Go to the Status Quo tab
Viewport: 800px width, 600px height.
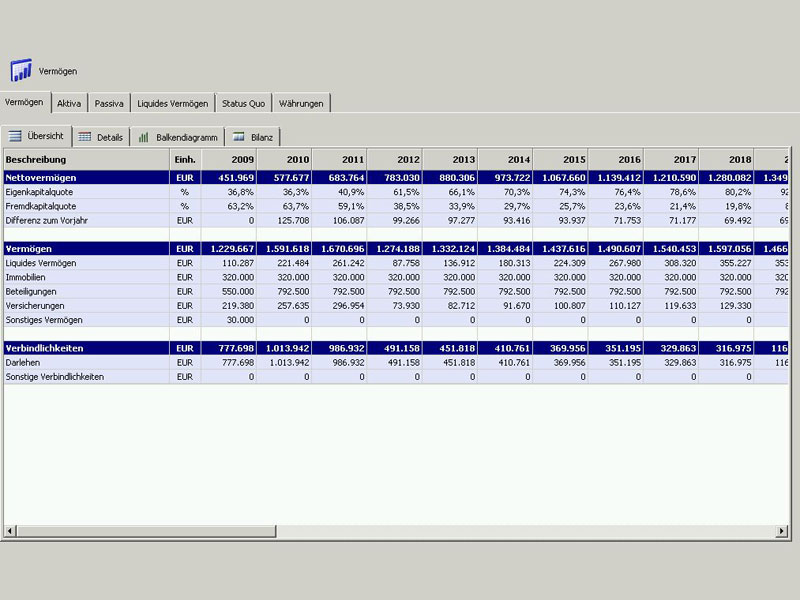243,103
